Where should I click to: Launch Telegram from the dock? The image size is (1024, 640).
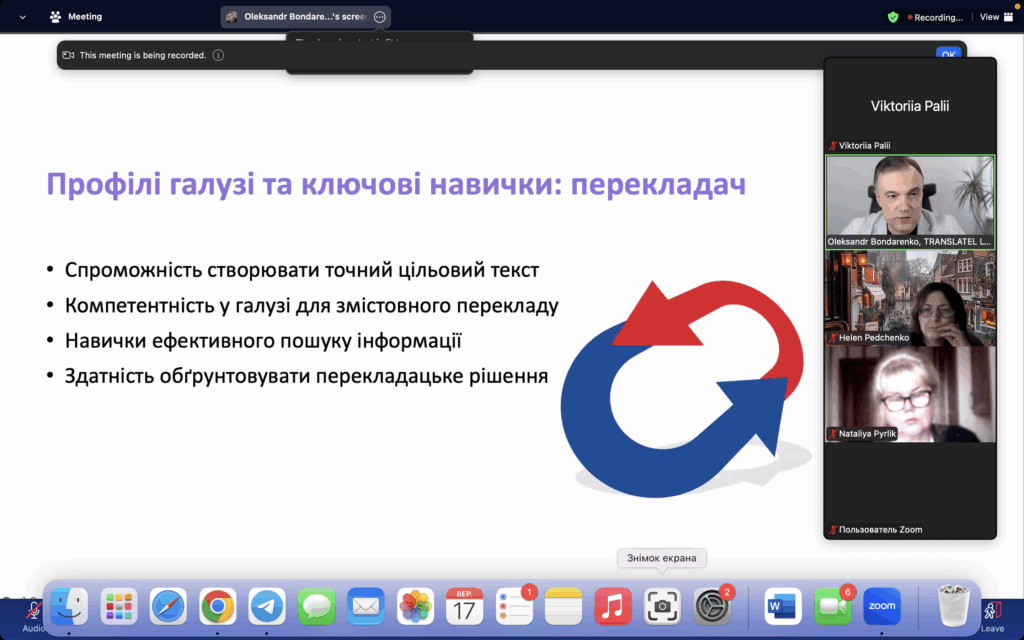(267, 606)
